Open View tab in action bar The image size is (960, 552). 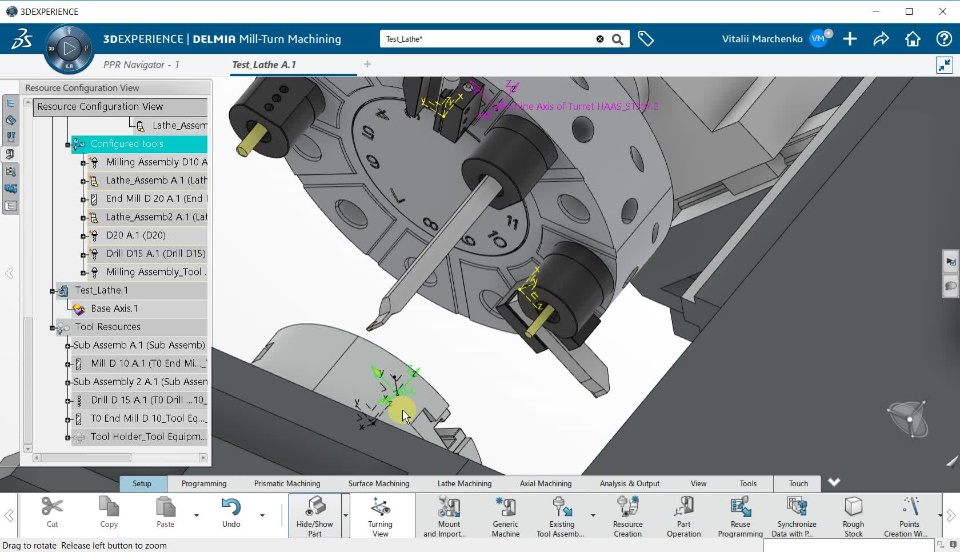(x=699, y=483)
